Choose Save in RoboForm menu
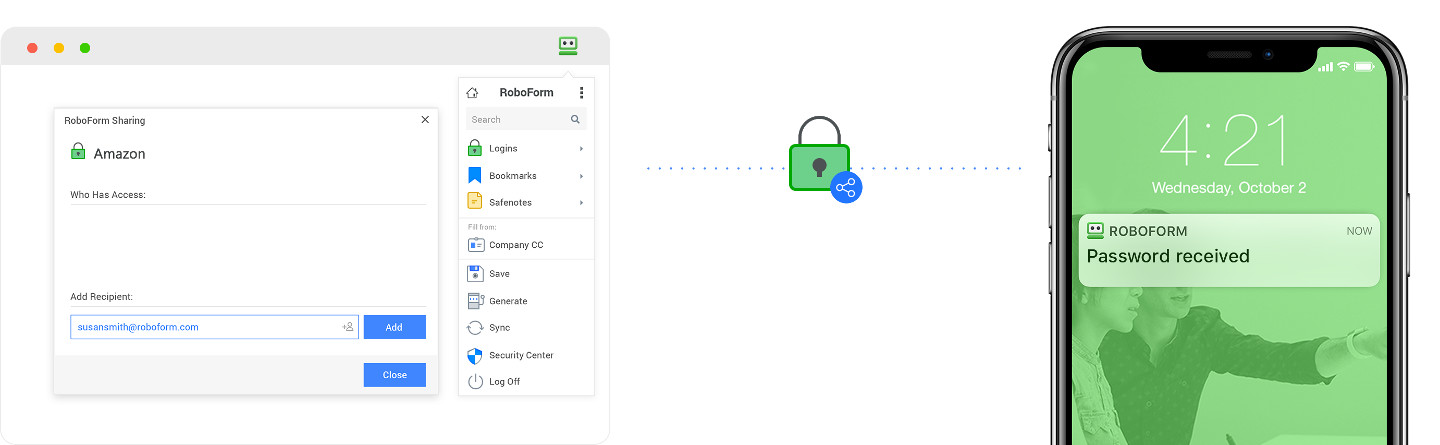This screenshot has height=445, width=1440. (526, 274)
